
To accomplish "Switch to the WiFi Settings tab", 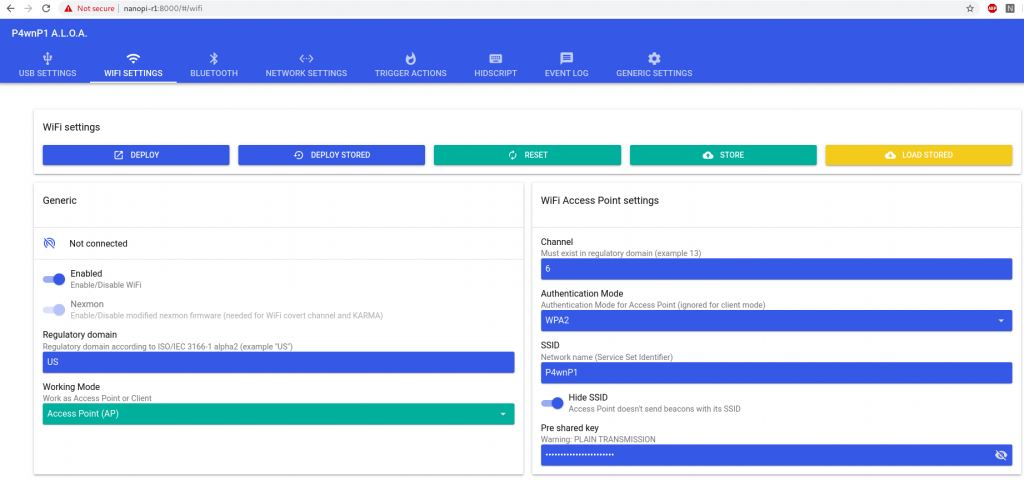I will (x=133, y=65).
